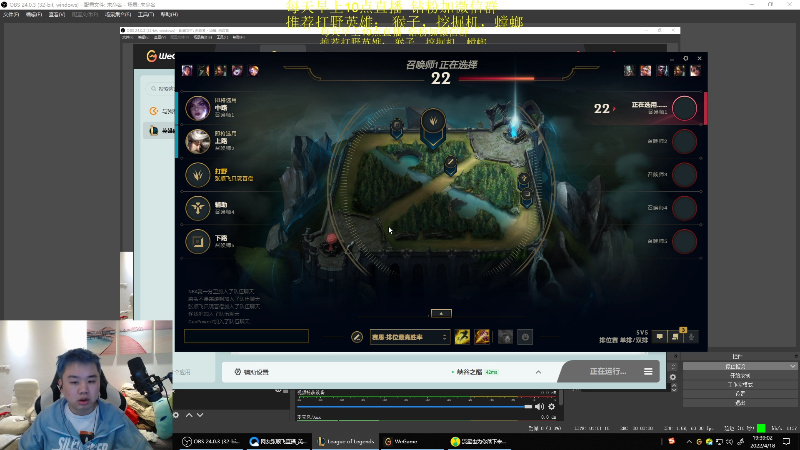800x450 pixels.
Task: Click the mid lane marker on the map
Action: pyautogui.click(x=450, y=166)
